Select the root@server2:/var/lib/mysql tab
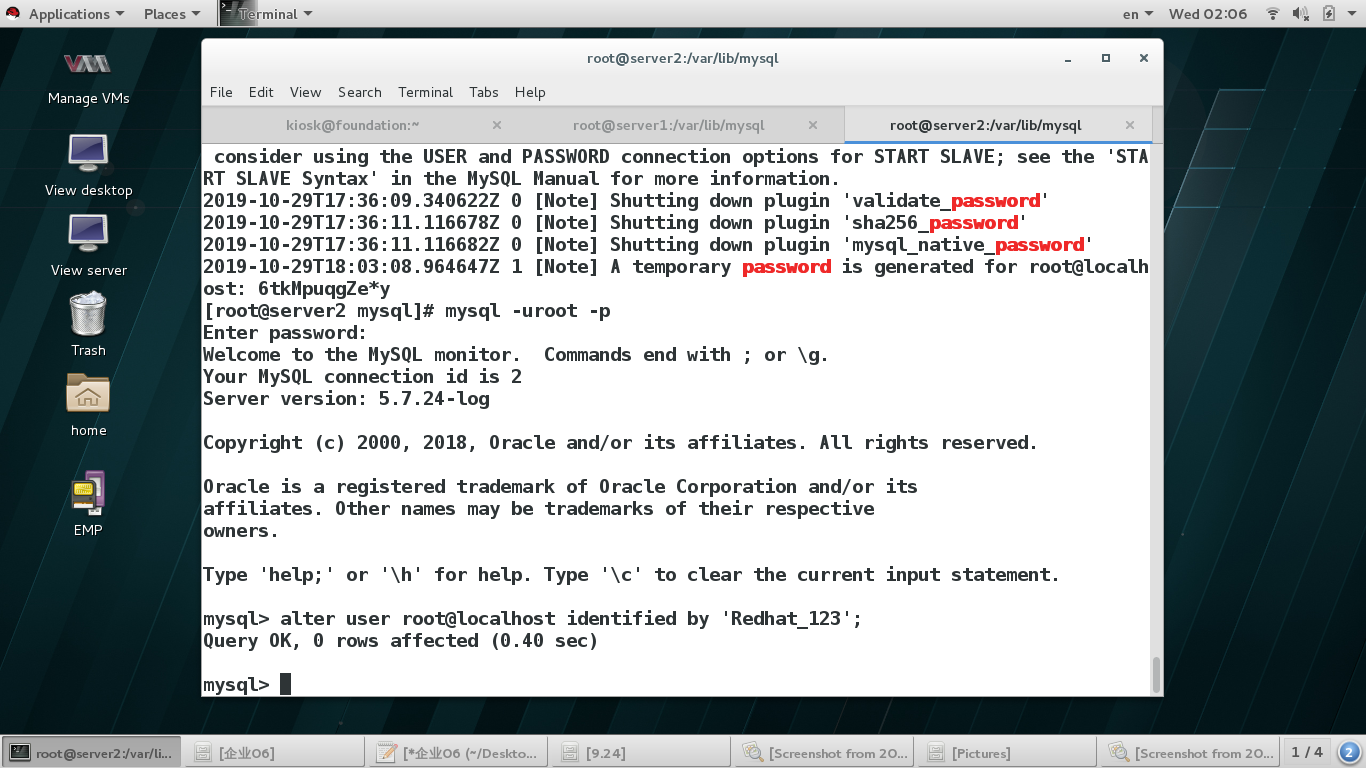The image size is (1366, 768). (x=986, y=125)
